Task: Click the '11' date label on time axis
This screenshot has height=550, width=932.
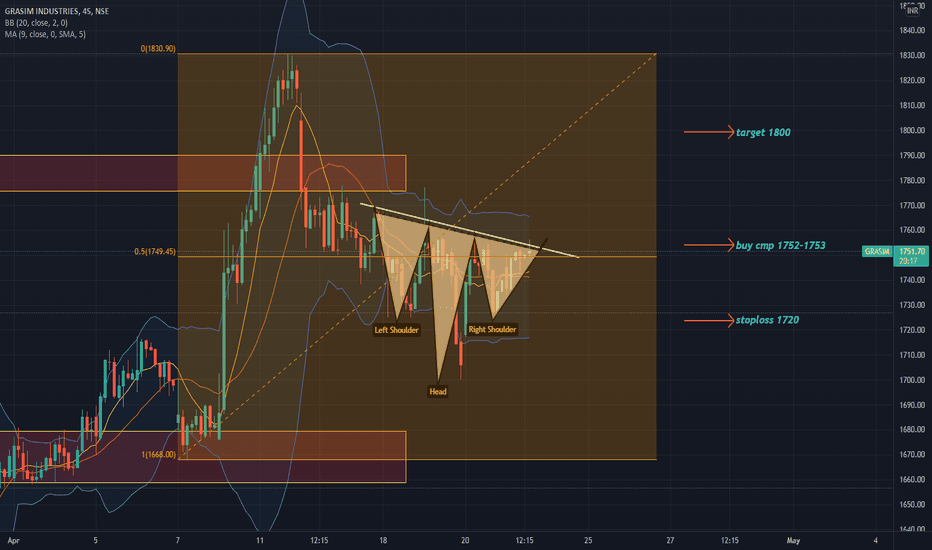Action: (x=260, y=540)
